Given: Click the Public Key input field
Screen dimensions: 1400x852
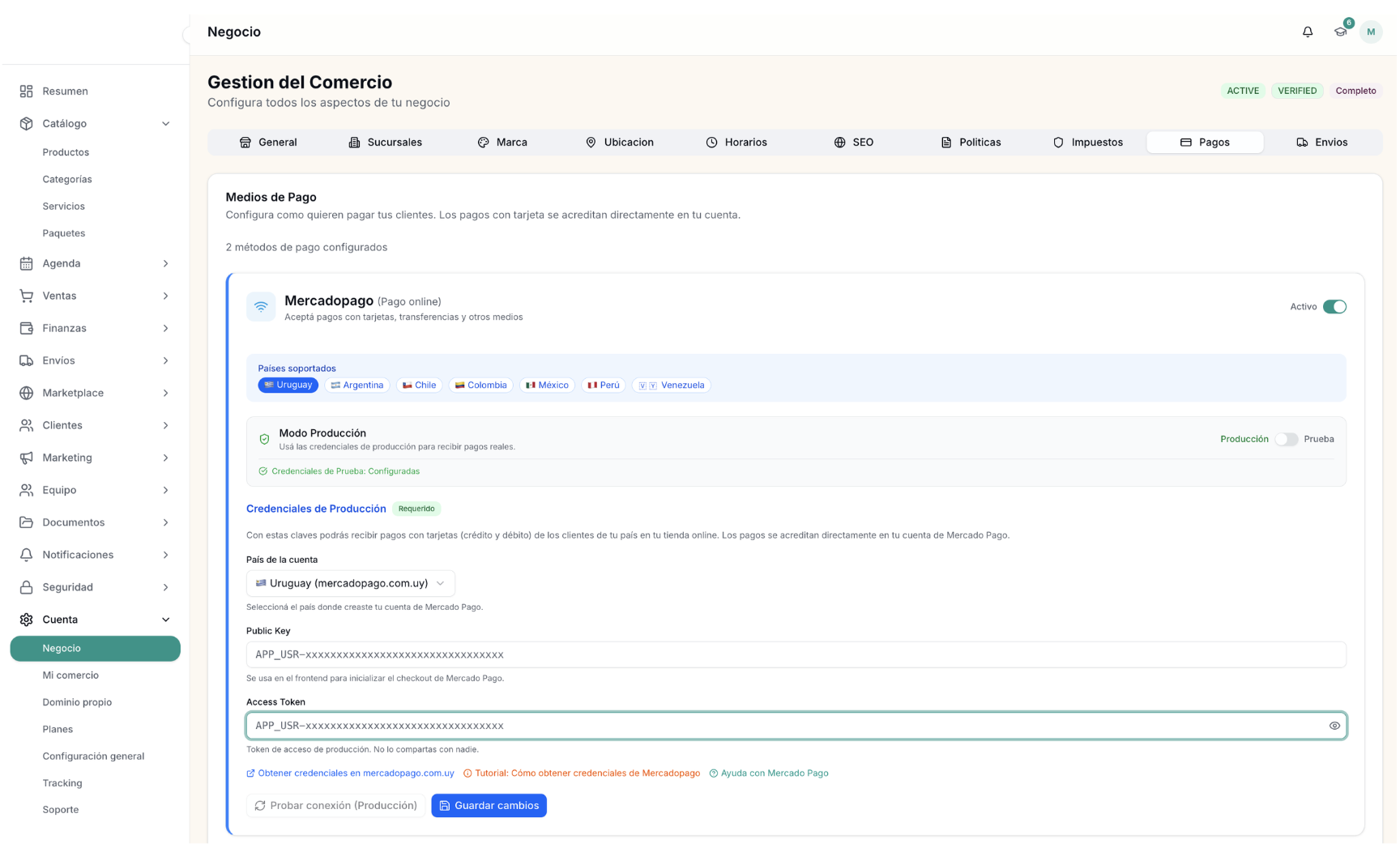Looking at the screenshot, I should [796, 654].
